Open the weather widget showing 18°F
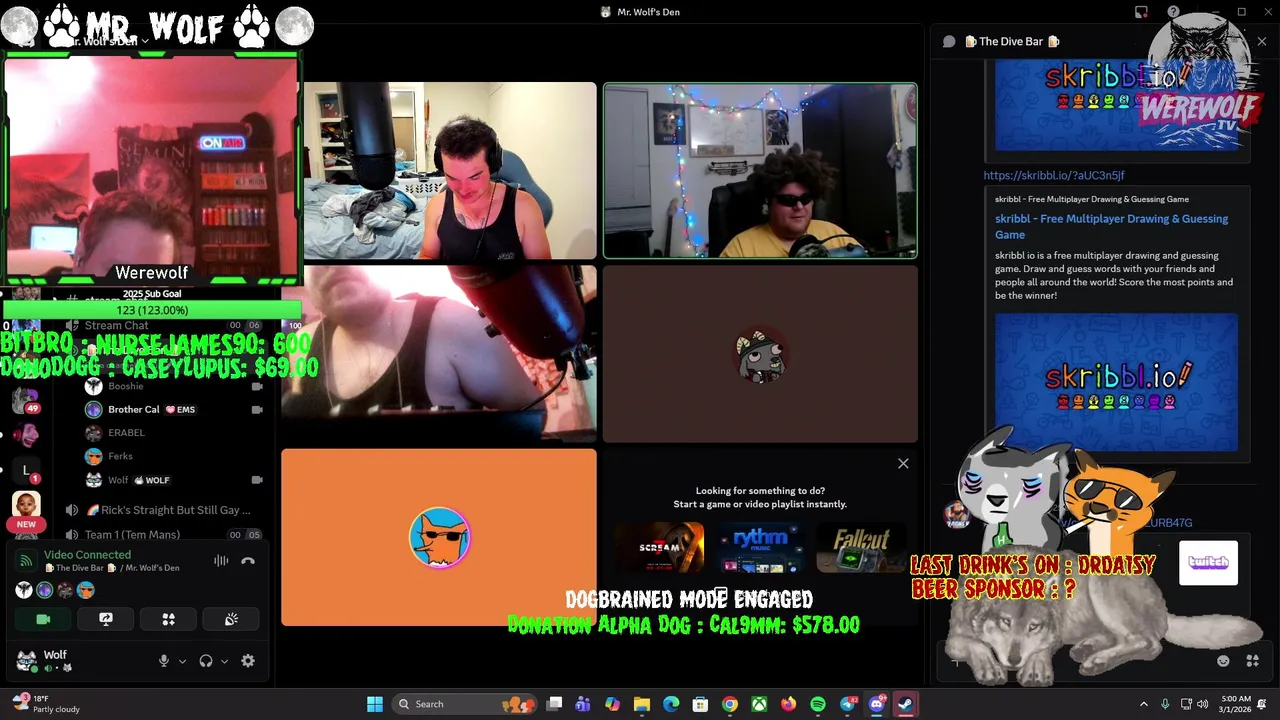1280x720 pixels. coord(46,704)
